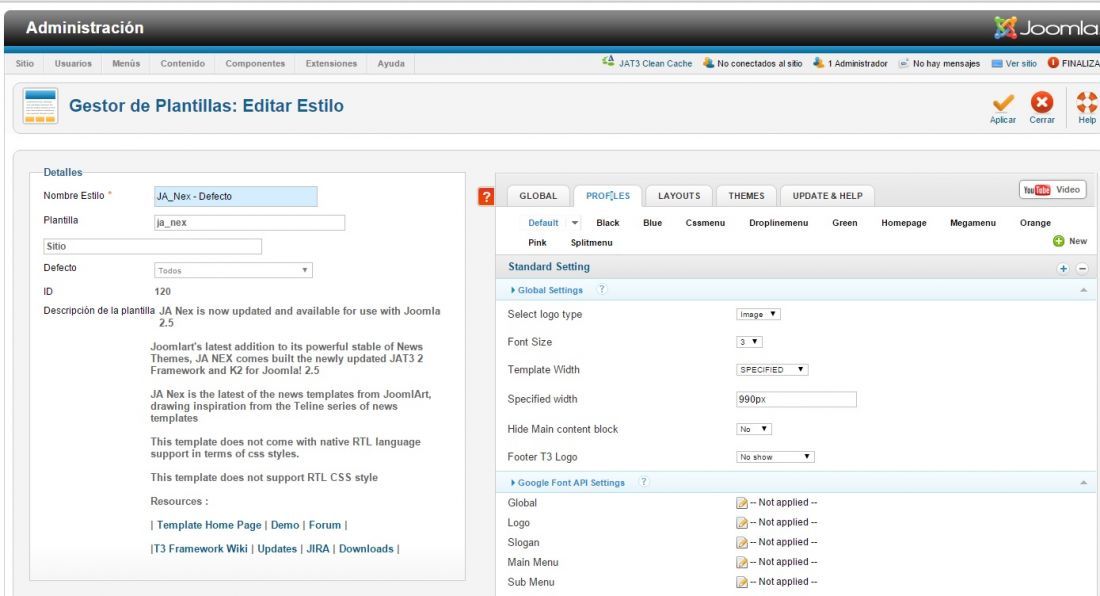Open the JIRA link

(318, 549)
